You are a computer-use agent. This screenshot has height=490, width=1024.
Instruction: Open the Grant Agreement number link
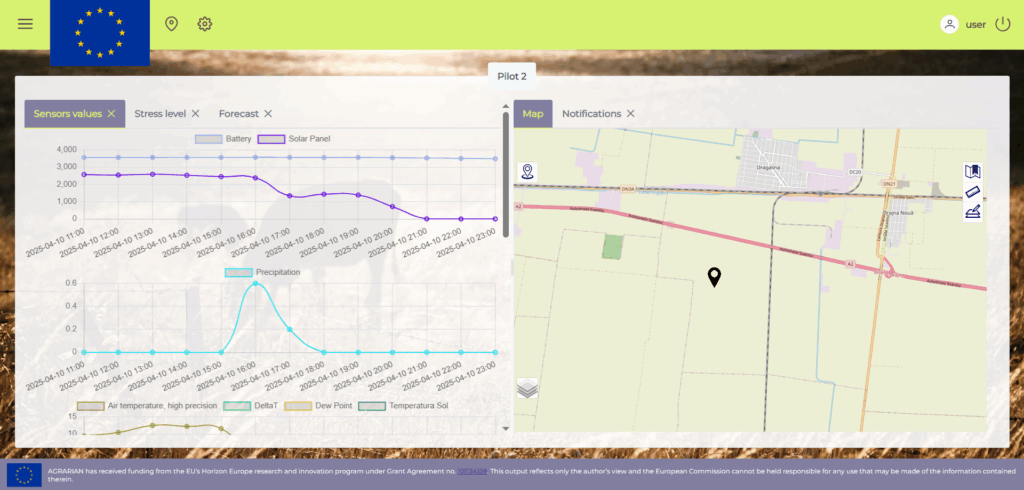[x=472, y=470]
